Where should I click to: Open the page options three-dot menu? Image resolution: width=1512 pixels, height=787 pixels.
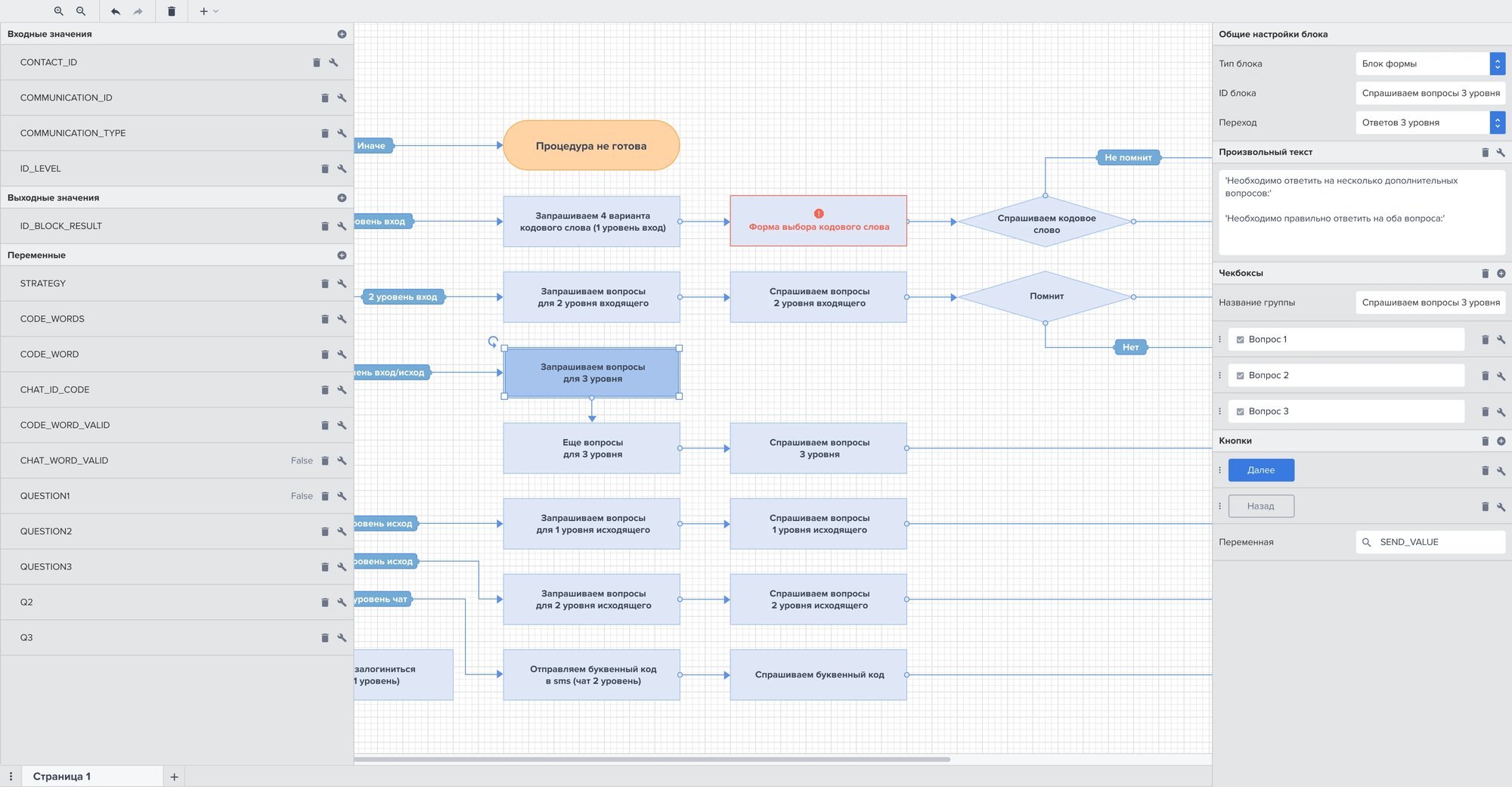click(11, 776)
